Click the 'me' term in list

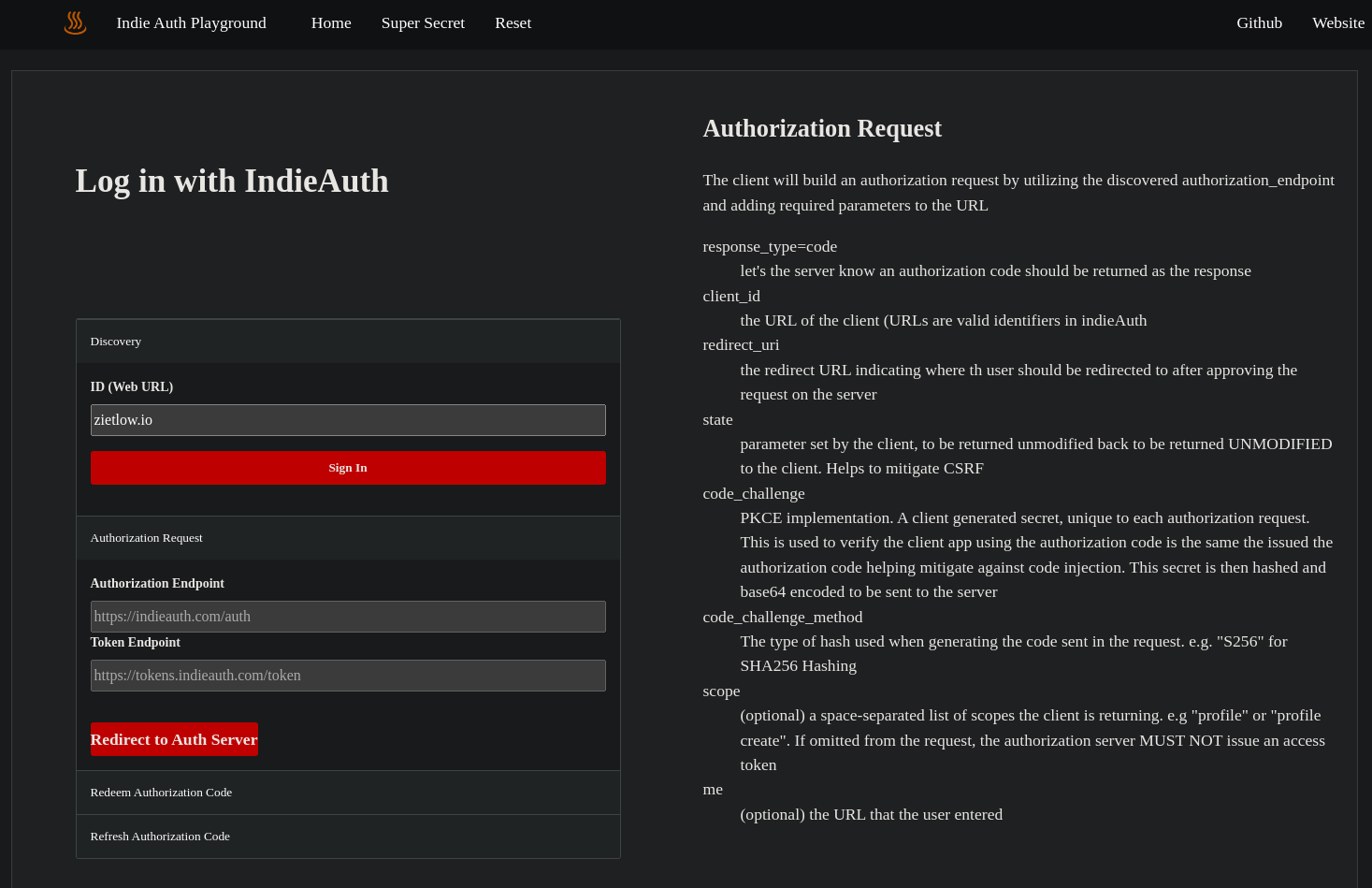713,790
